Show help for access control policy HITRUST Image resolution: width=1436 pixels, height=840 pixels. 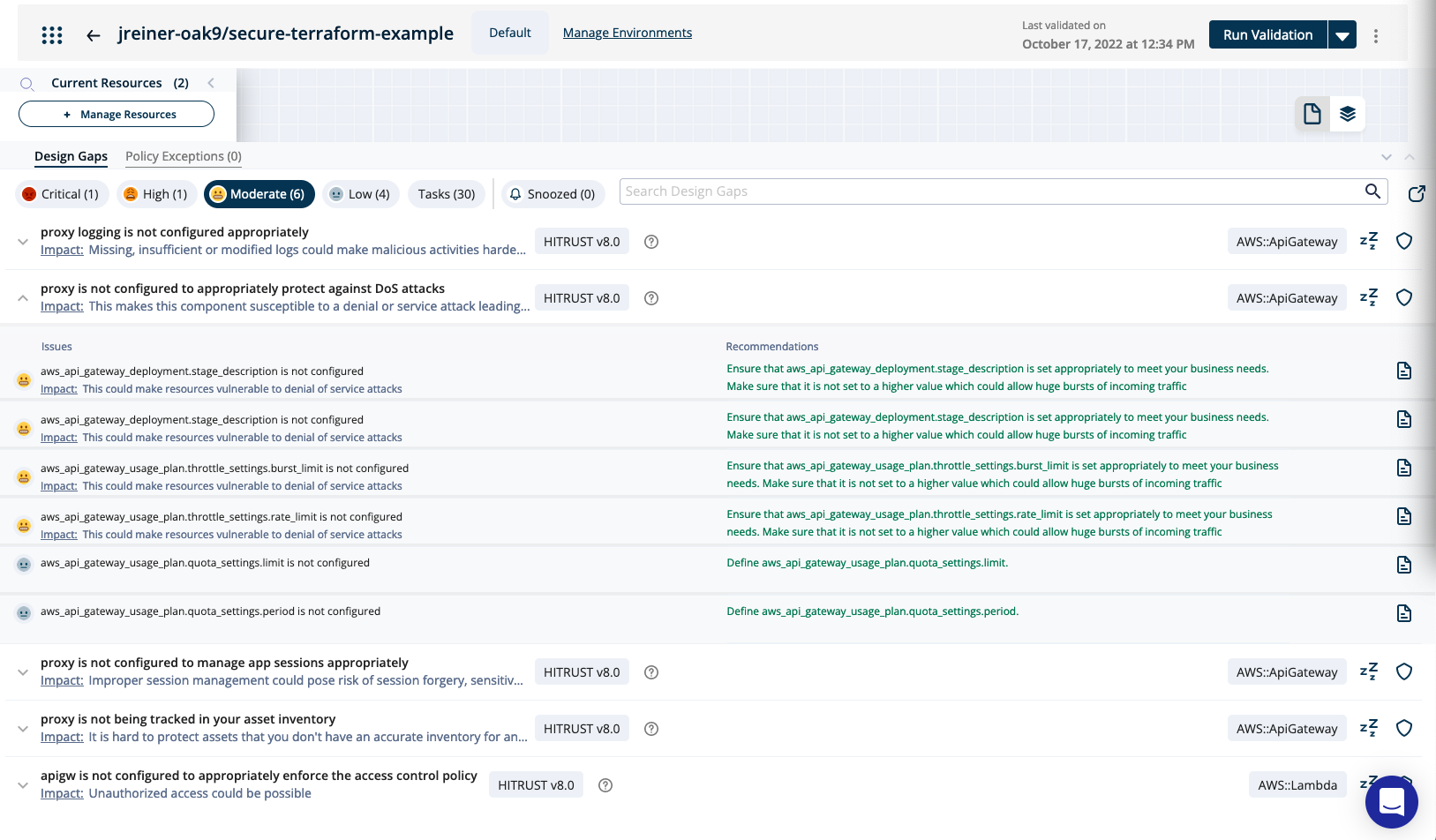pos(605,785)
